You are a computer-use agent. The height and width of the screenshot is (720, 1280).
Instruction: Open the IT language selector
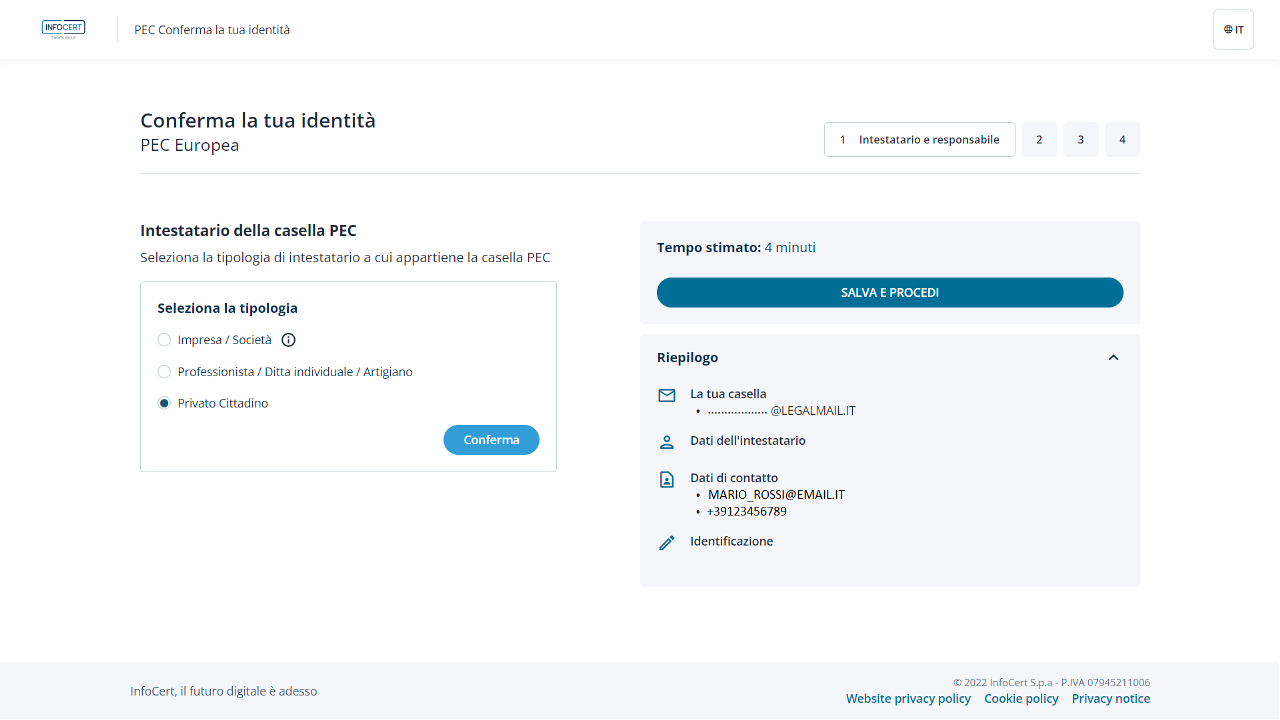(x=1233, y=30)
